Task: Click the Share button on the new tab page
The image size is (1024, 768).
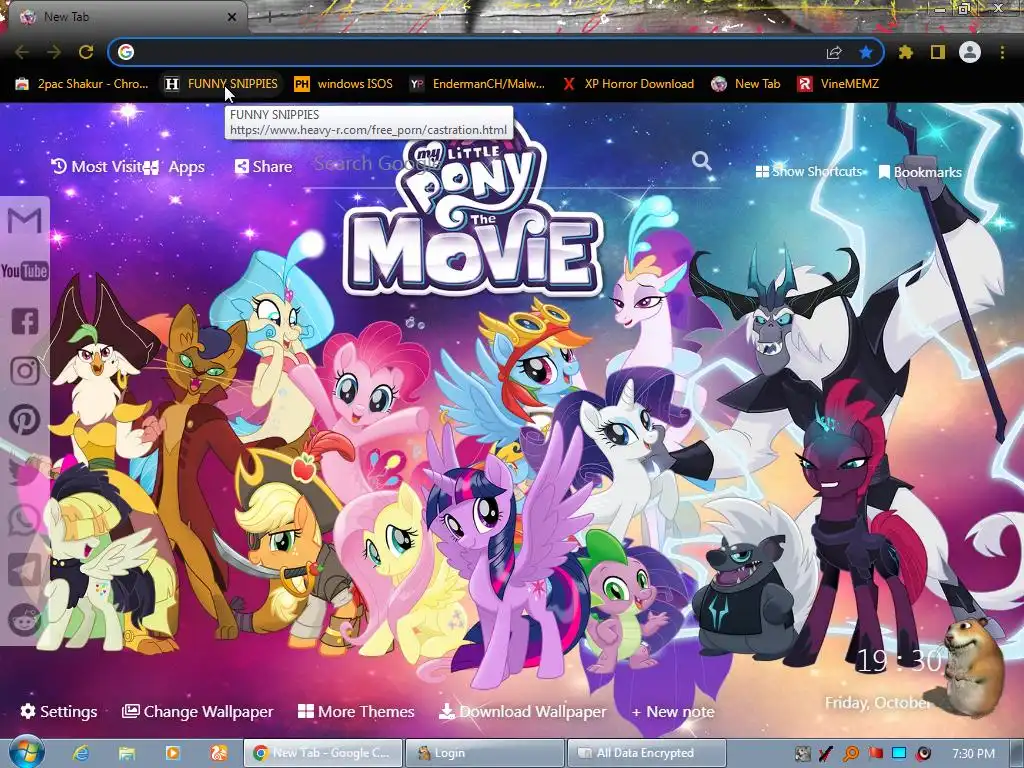Action: [263, 167]
